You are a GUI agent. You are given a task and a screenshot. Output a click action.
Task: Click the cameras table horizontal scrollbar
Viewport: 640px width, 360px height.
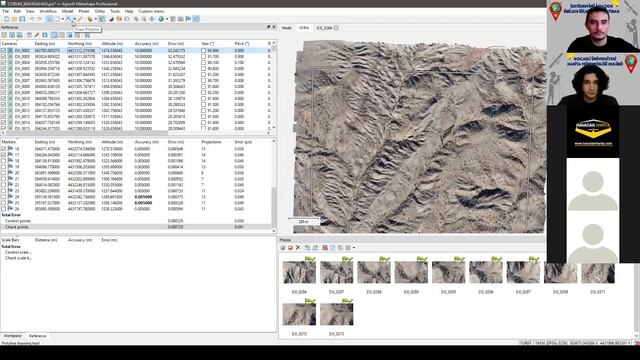click(86, 133)
